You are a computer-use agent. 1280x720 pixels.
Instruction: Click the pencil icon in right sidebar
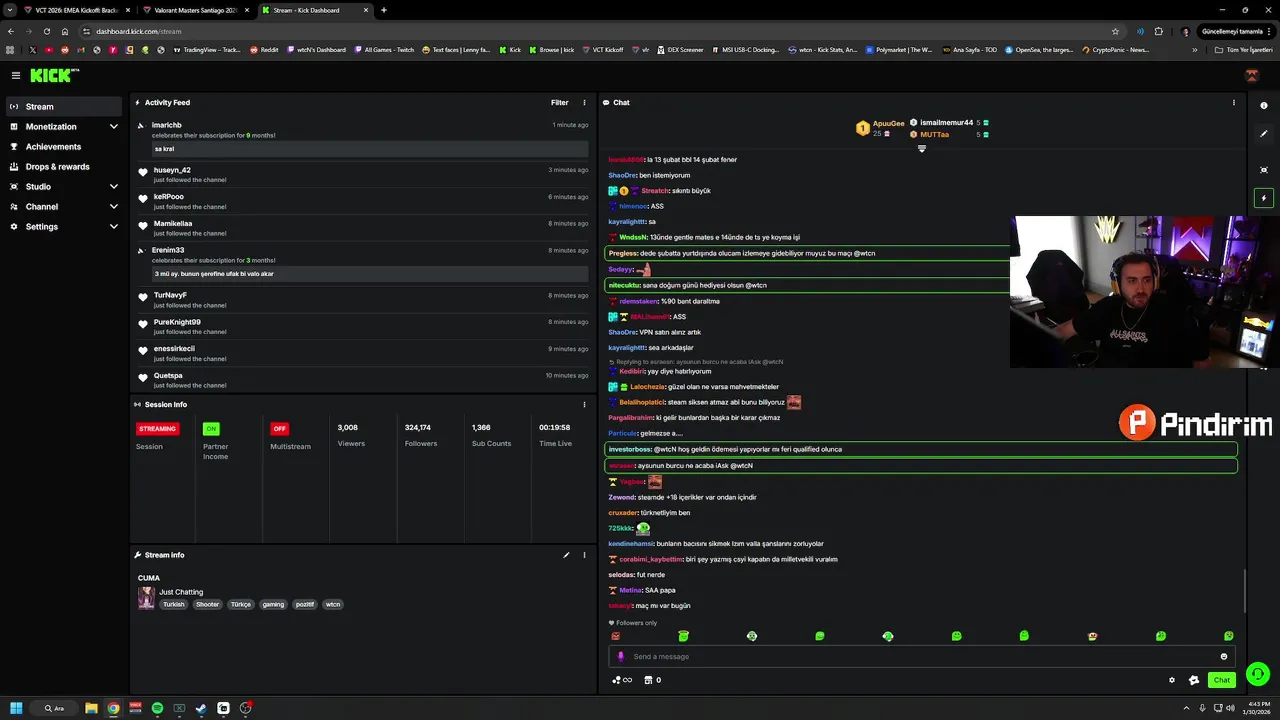1264,133
